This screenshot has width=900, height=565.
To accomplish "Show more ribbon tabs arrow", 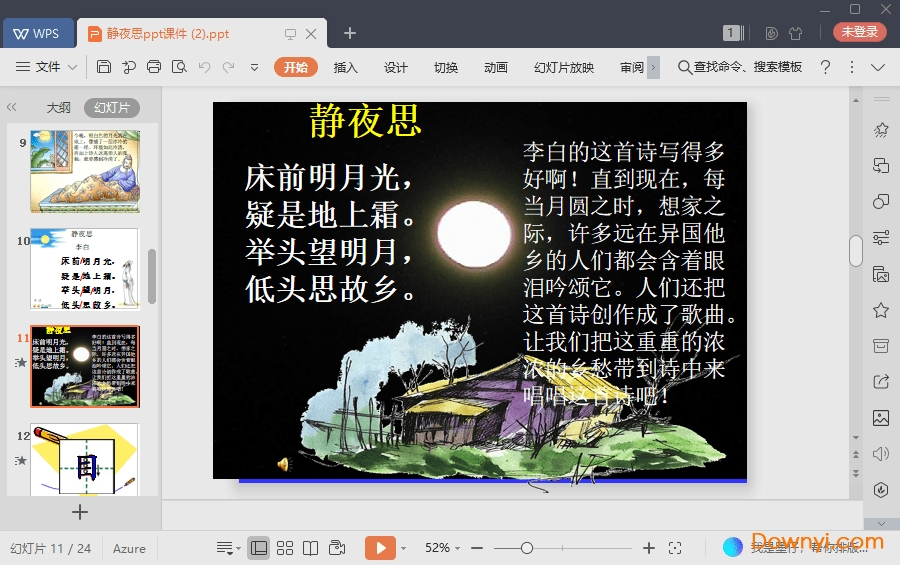I will click(x=653, y=67).
